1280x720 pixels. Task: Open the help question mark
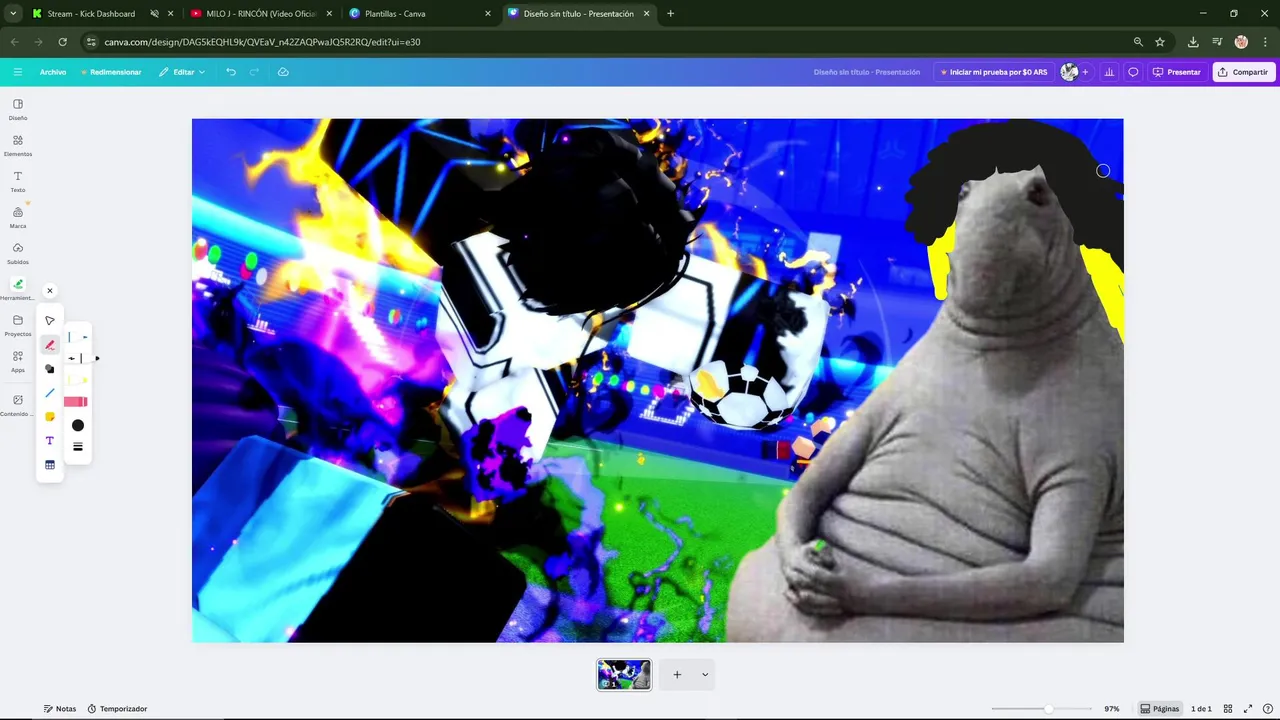pyautogui.click(x=1268, y=709)
